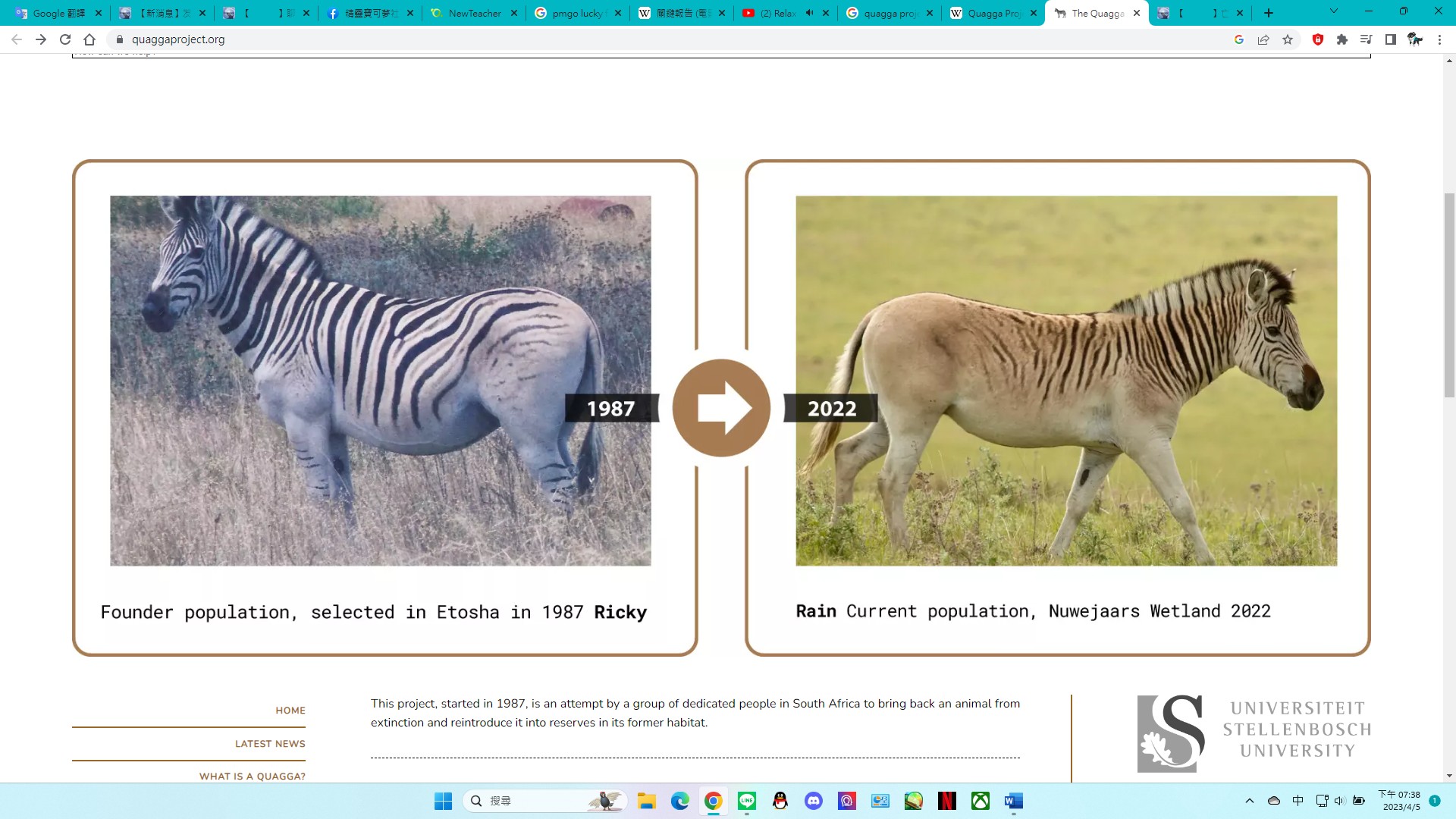The image size is (1456, 819).
Task: Click the browser forward arrow
Action: 41,39
